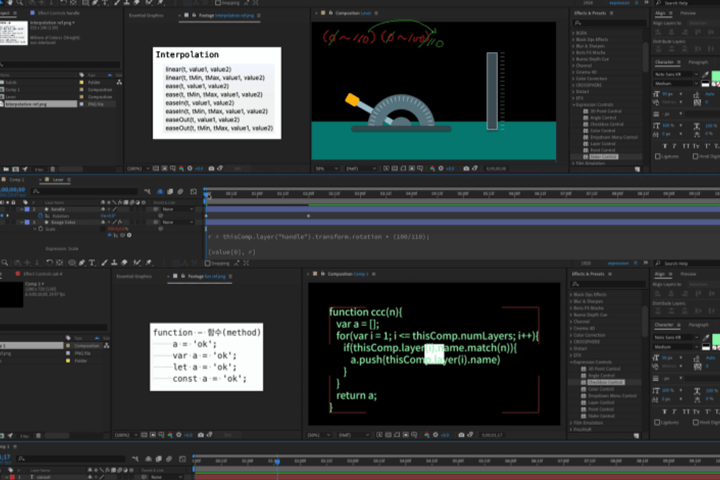The height and width of the screenshot is (480, 720).
Task: Enable Ligatures in lower Character panel
Action: point(657,422)
